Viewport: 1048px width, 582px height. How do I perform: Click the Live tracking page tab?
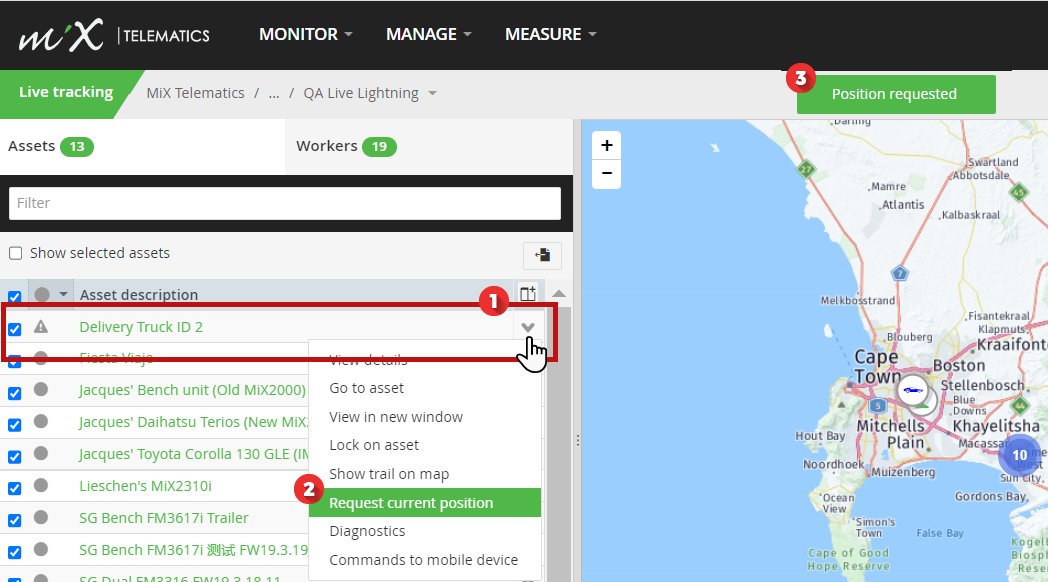(66, 92)
